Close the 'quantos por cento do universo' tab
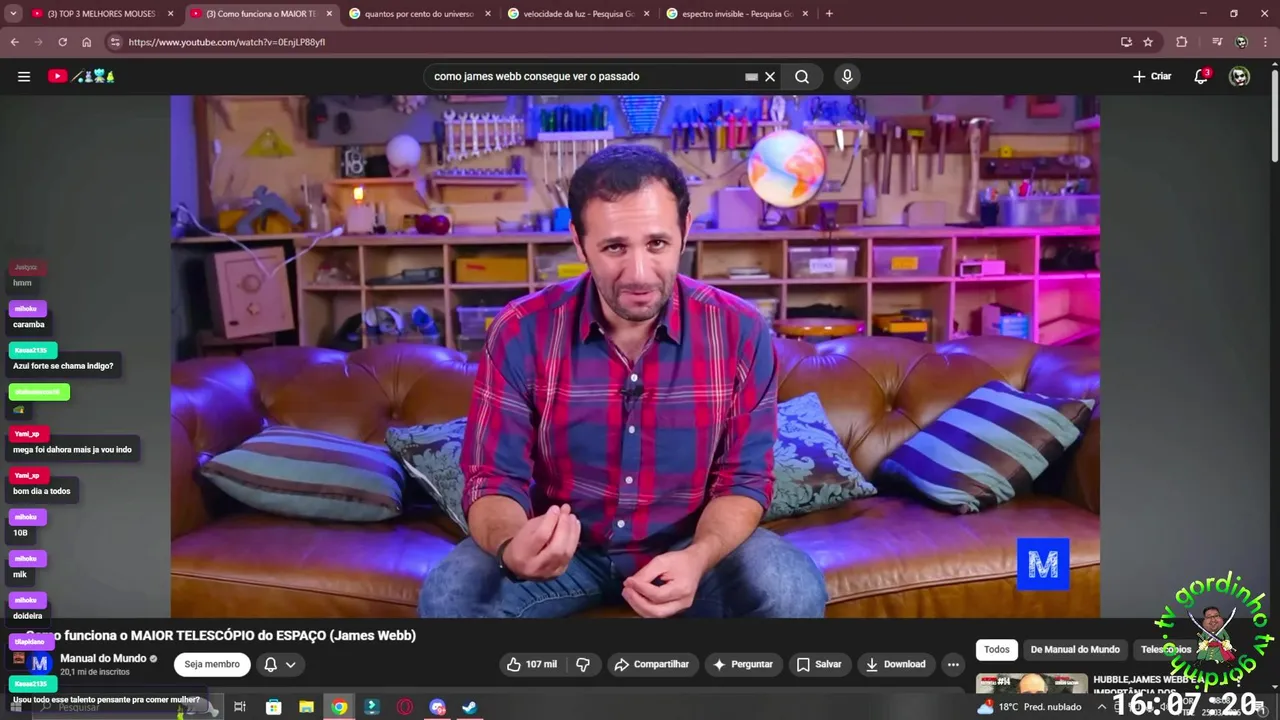Screen dimensions: 1280x720 (488, 14)
